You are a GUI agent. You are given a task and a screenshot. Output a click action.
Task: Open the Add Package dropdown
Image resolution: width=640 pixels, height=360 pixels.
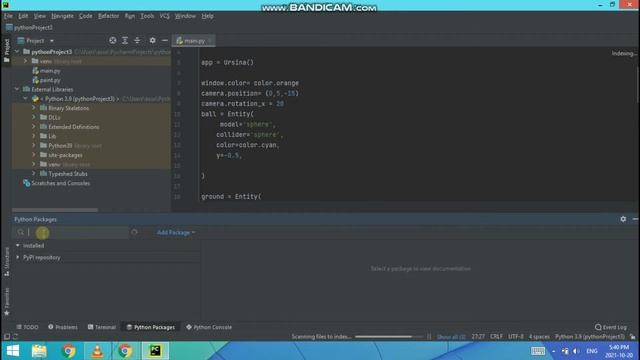[x=176, y=232]
